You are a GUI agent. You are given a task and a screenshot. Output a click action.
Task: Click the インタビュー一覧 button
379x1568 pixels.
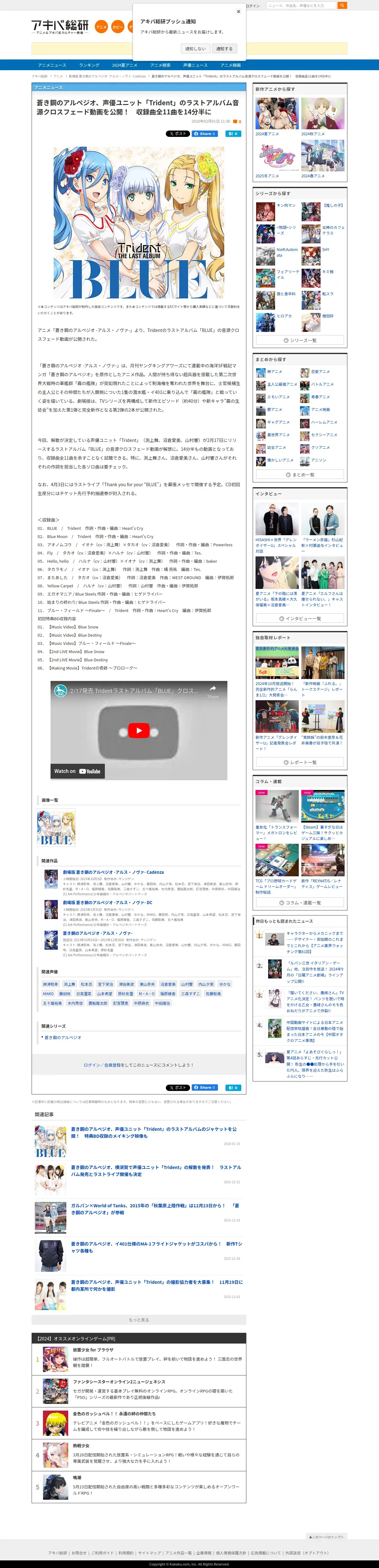click(300, 618)
